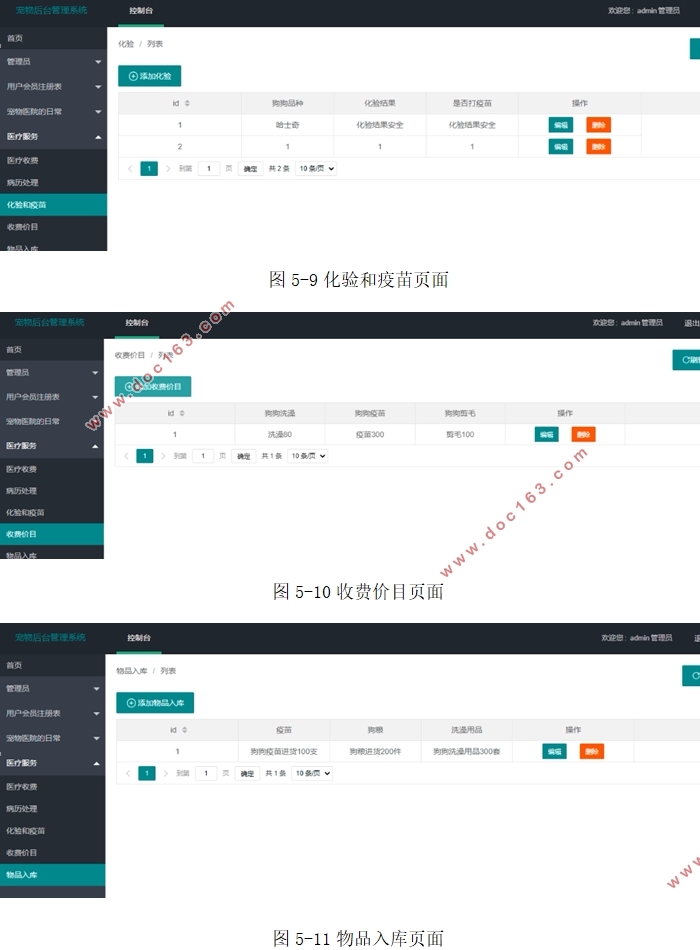
Task: Click previous-page arrow on 化验 page pagination
Action: point(130,168)
